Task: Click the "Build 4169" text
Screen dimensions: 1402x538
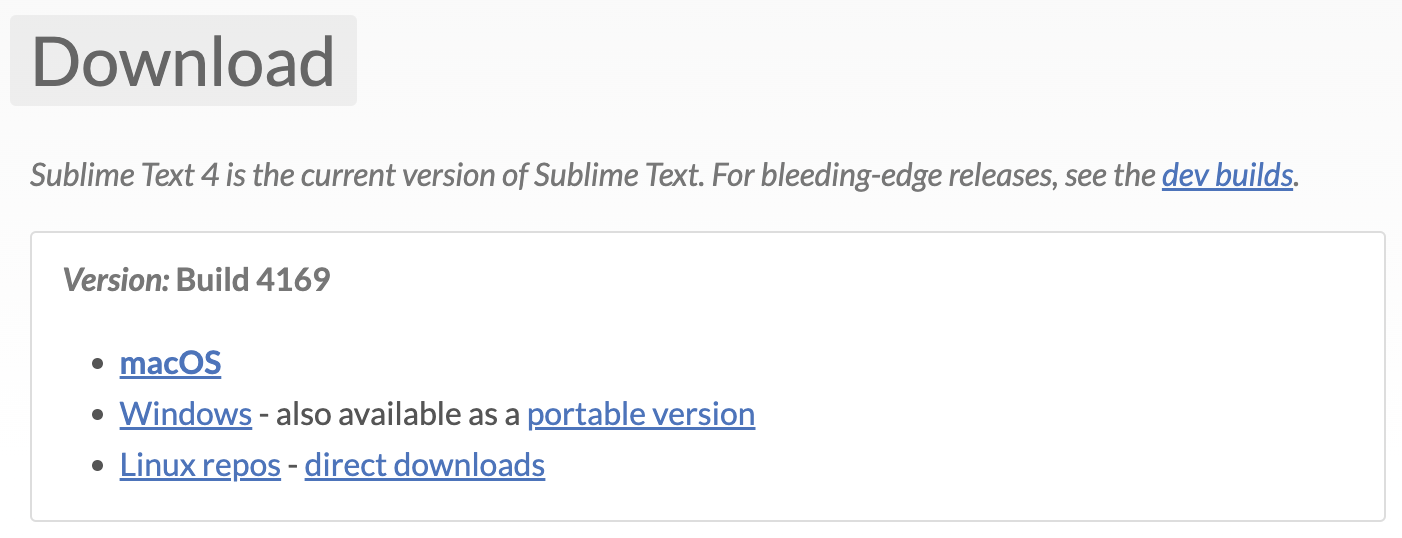Action: (x=253, y=280)
